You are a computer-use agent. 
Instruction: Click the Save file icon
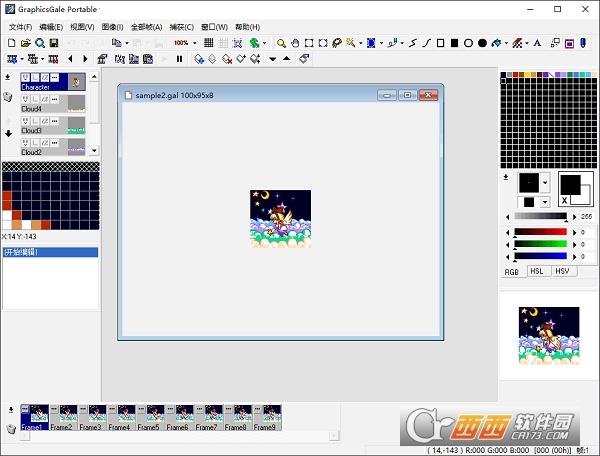(53, 43)
